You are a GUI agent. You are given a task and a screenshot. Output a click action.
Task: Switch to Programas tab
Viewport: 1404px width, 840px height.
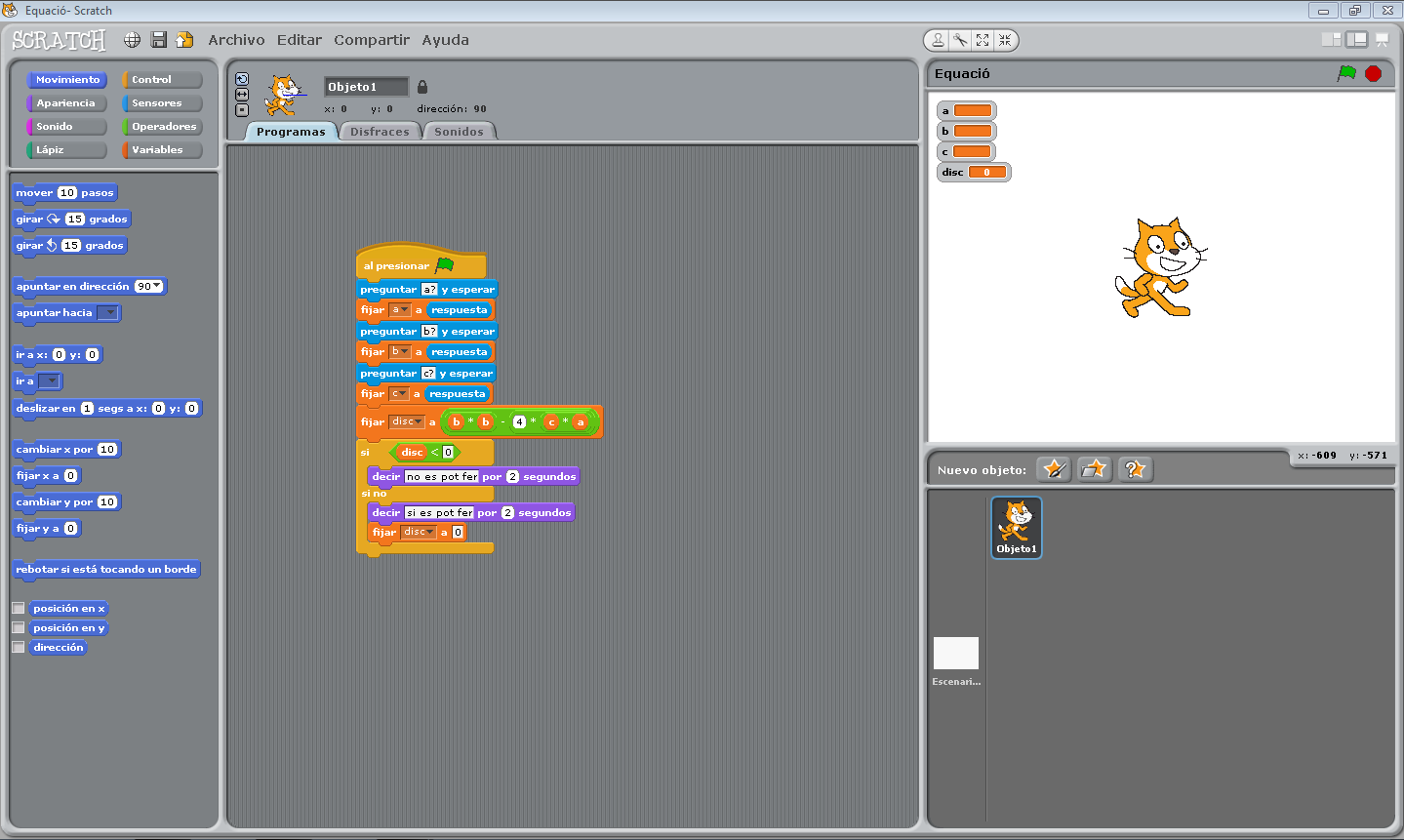291,132
